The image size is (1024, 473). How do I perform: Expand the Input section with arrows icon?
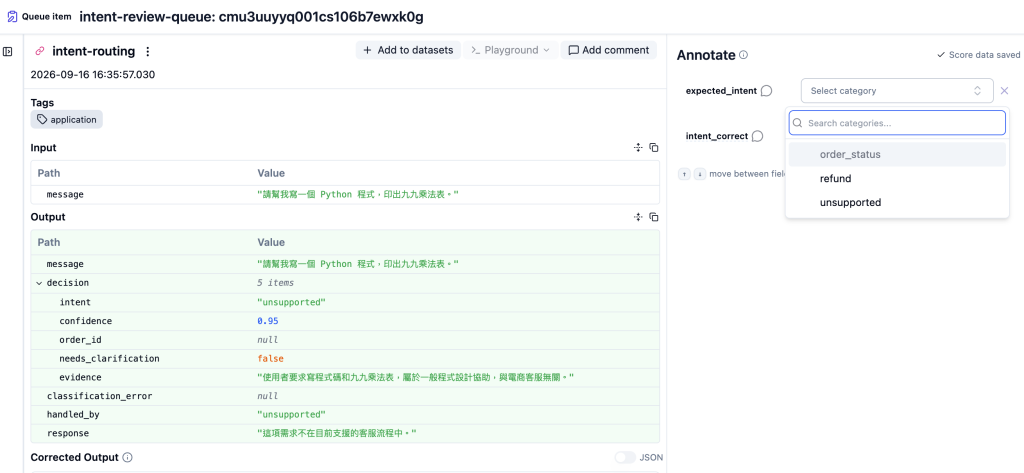[x=638, y=148]
